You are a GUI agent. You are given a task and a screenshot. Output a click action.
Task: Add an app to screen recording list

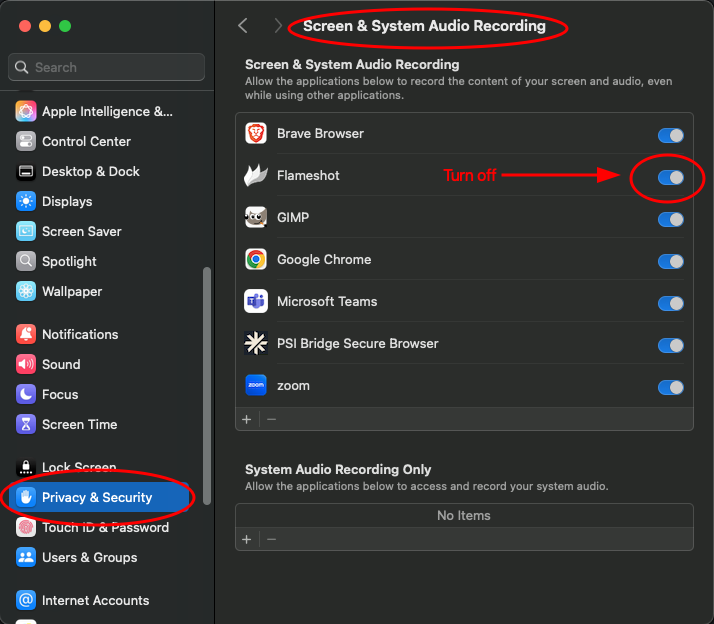(x=247, y=419)
